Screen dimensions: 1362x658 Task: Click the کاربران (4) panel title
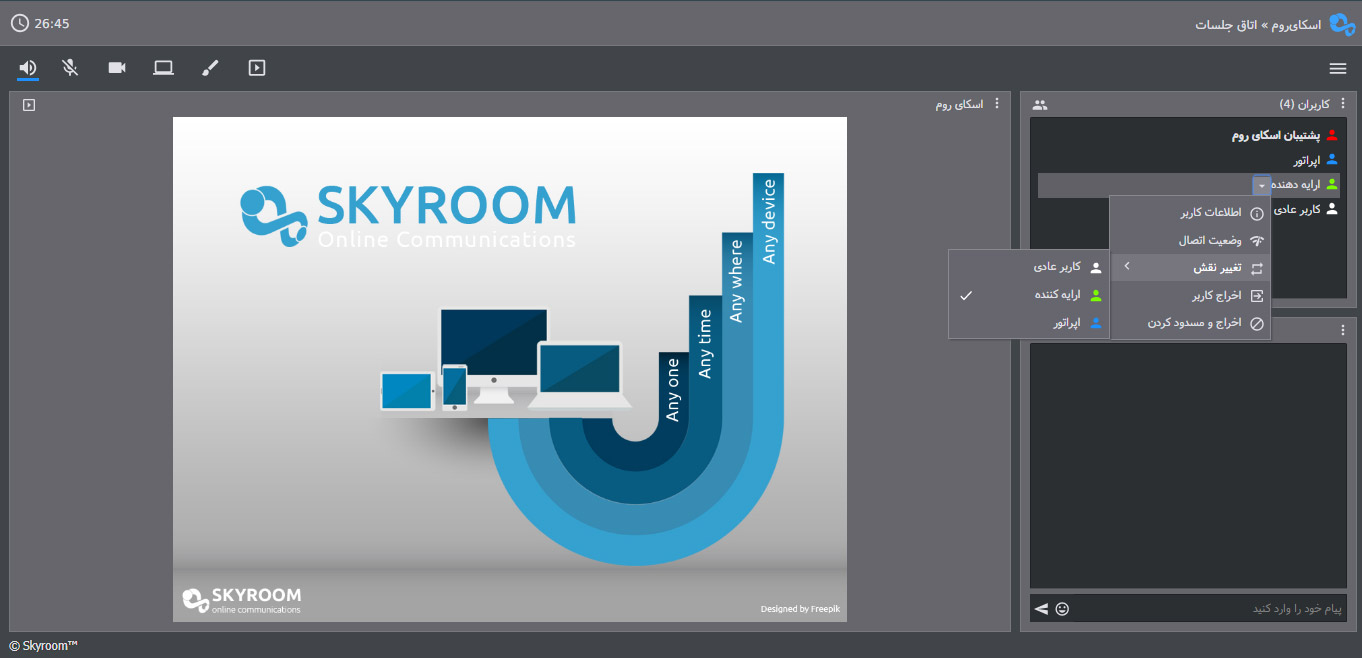[x=1305, y=104]
